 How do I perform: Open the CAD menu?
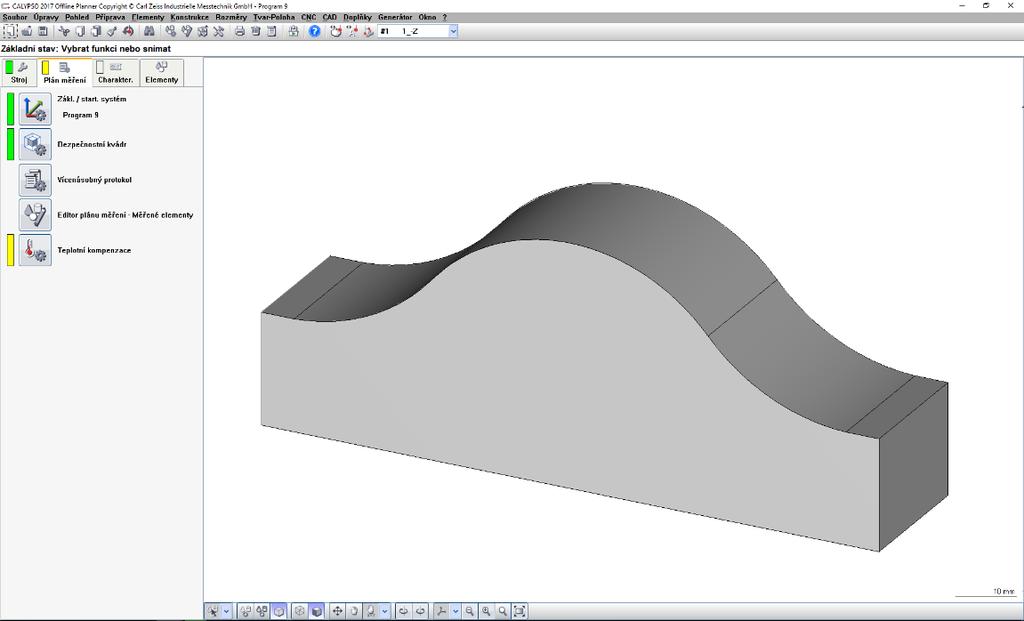(x=329, y=17)
